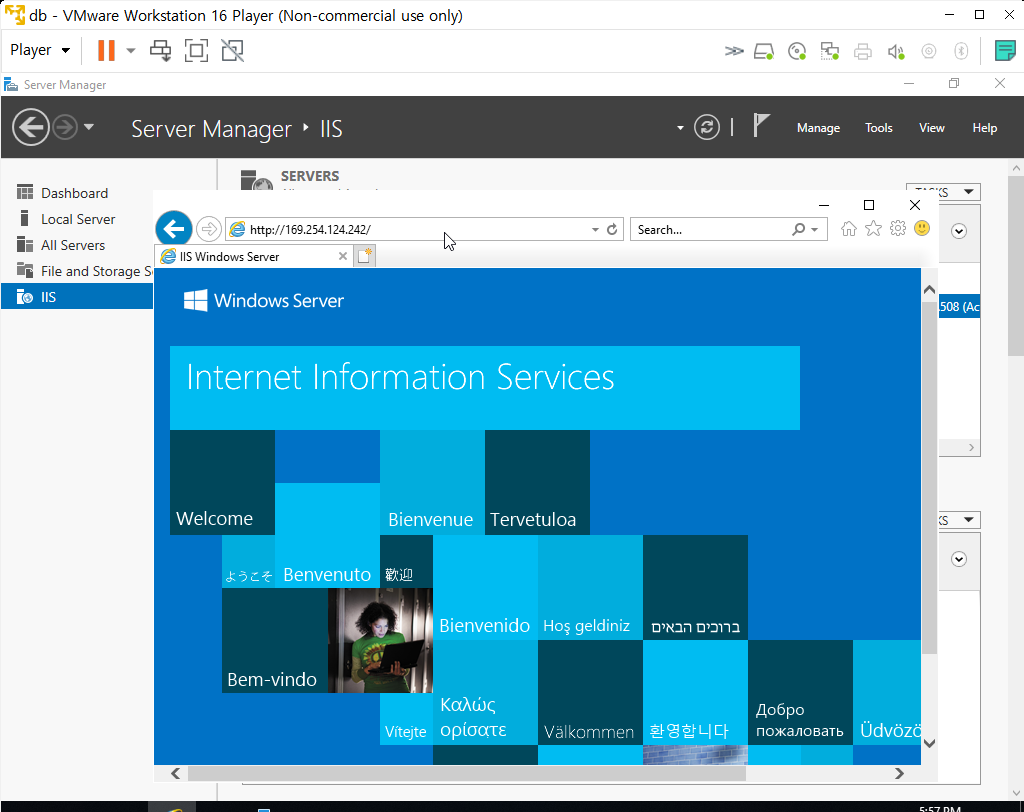This screenshot has width=1024, height=812.
Task: Click browser horizontal scrollbar right arrow
Action: [x=899, y=773]
